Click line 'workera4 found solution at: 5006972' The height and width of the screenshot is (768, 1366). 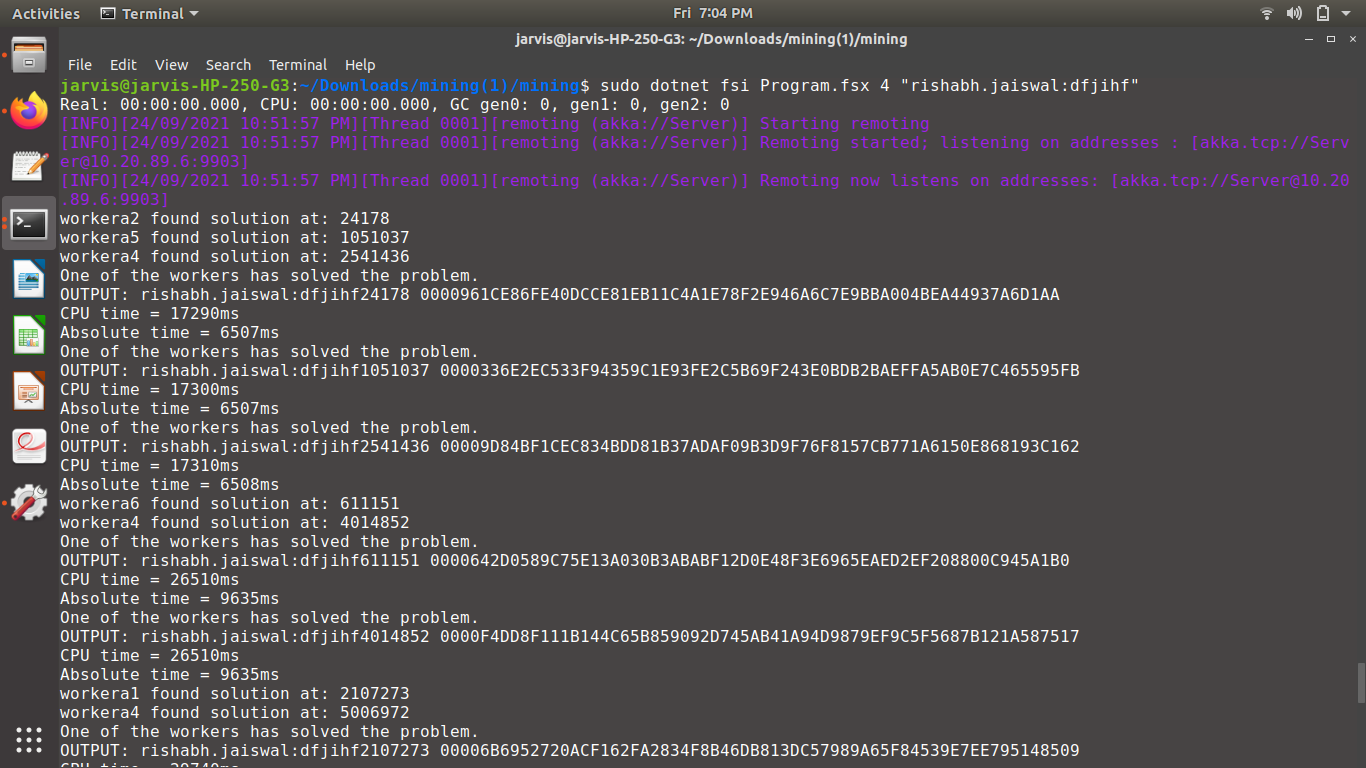(235, 712)
